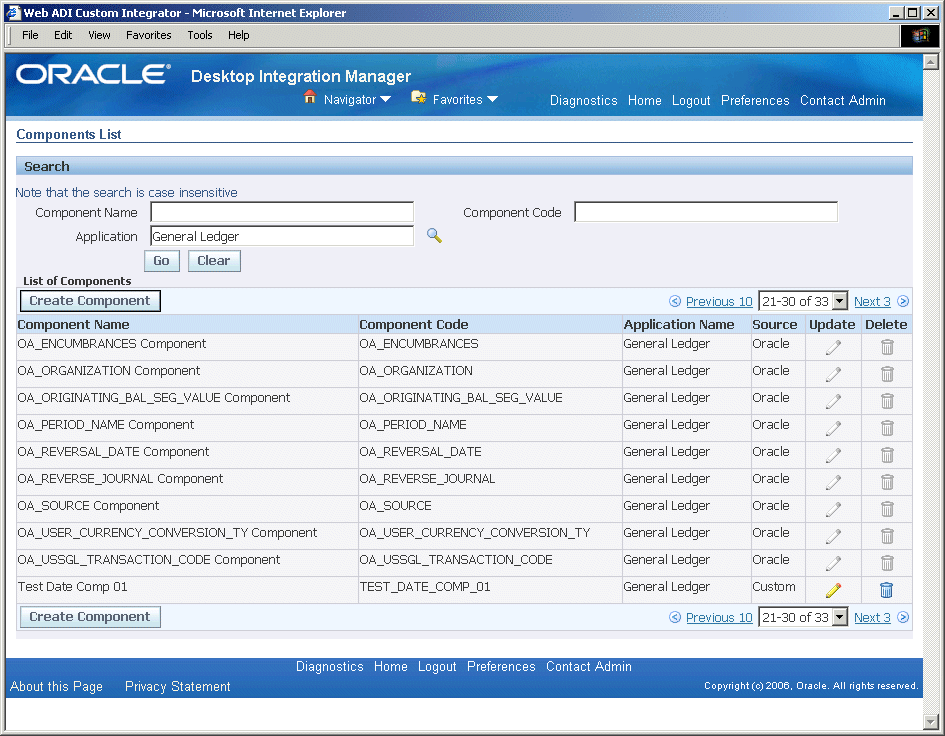Update the Test Date Comp 01 component
945x736 pixels.
[x=834, y=591]
